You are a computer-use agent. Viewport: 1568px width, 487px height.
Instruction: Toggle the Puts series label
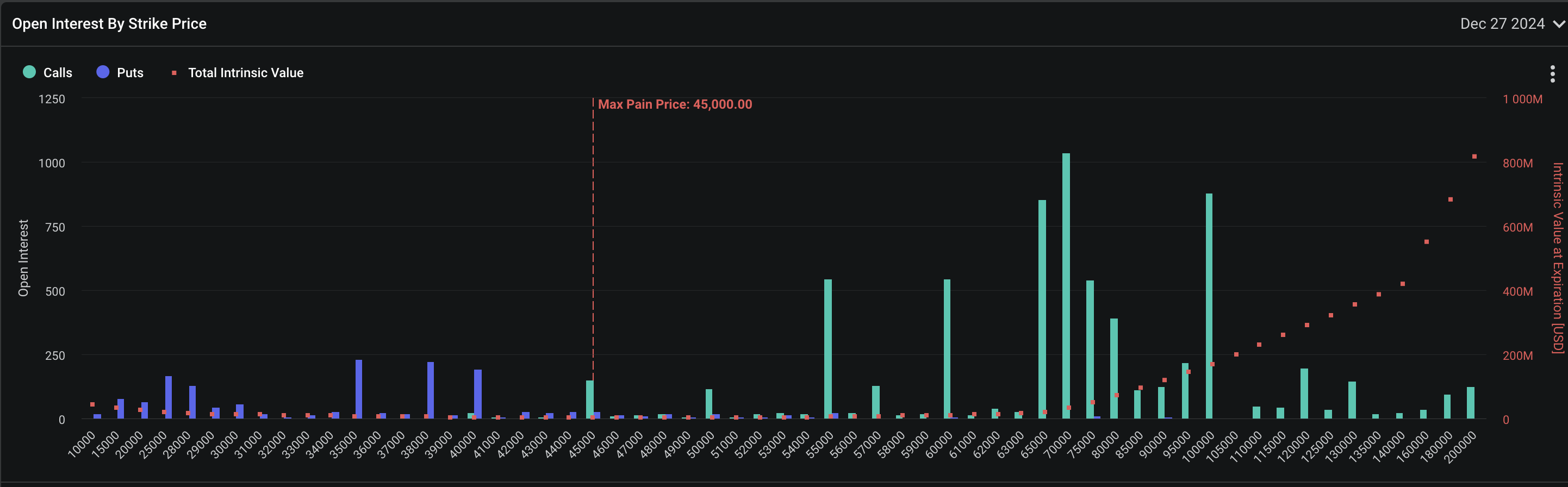tap(130, 73)
